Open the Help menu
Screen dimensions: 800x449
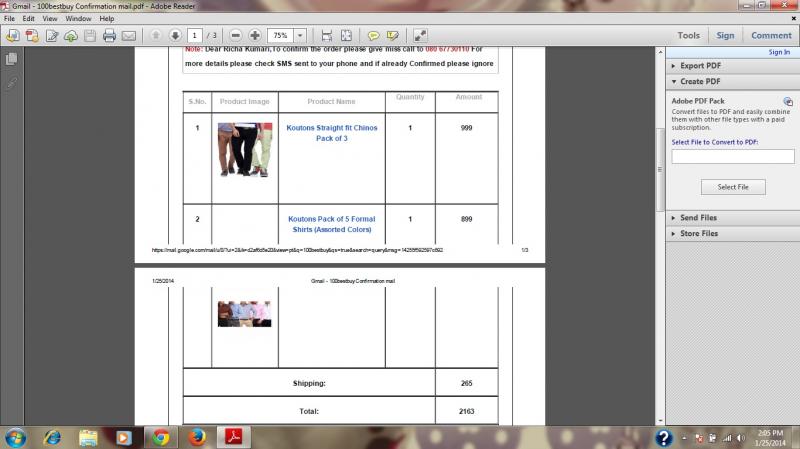coord(107,18)
